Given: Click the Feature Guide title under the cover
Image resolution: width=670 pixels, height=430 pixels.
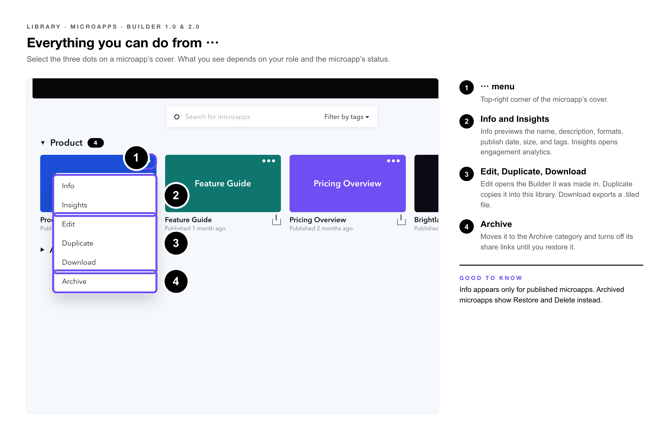Looking at the screenshot, I should click(188, 220).
